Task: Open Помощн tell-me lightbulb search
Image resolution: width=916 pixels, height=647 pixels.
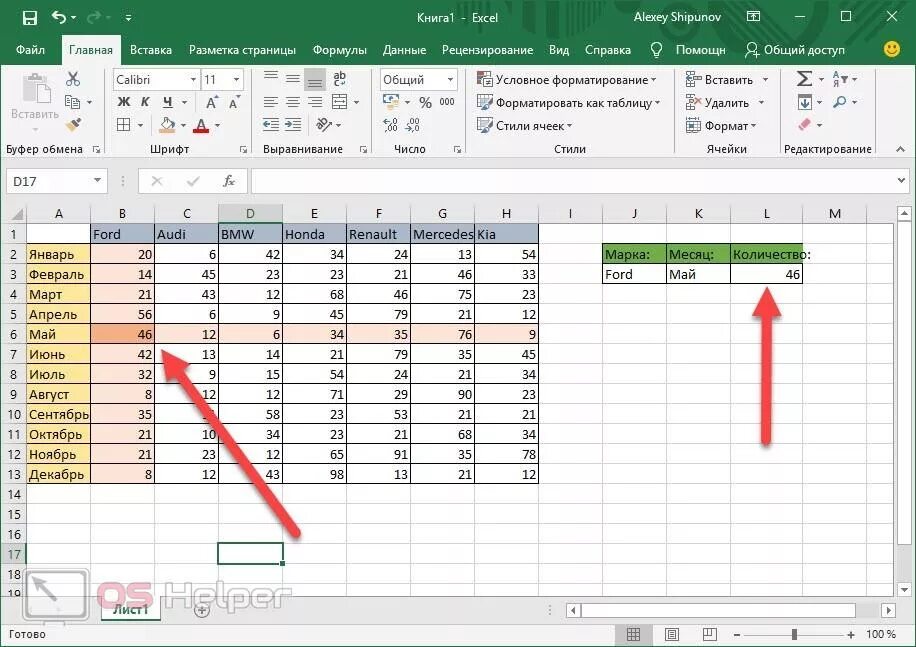Action: pos(689,50)
